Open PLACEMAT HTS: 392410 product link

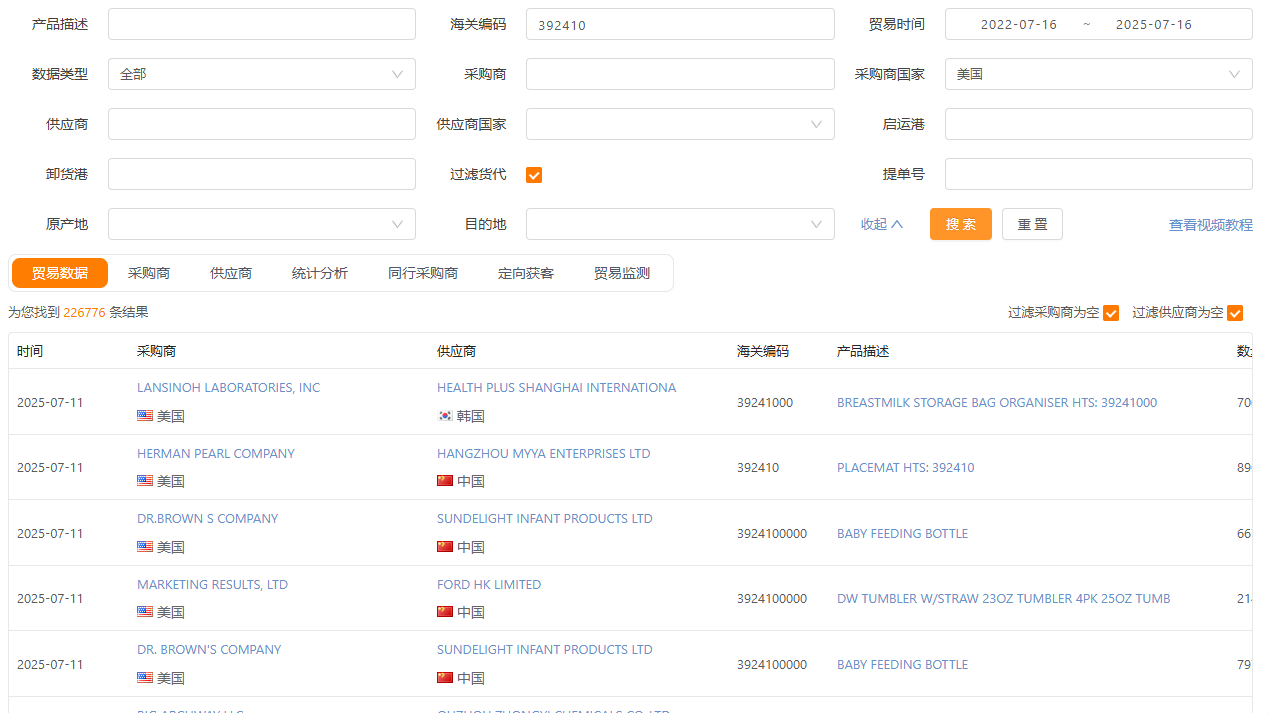coord(906,468)
